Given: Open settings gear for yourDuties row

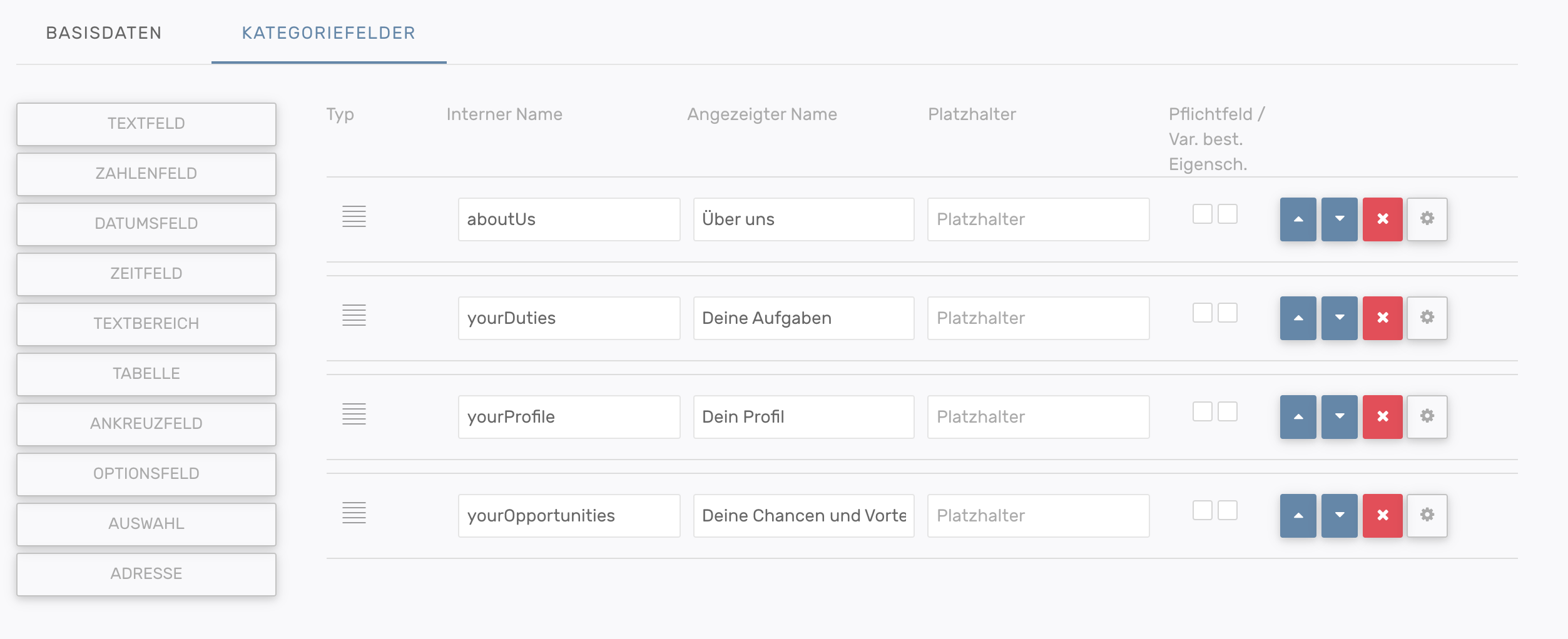Looking at the screenshot, I should (x=1427, y=318).
